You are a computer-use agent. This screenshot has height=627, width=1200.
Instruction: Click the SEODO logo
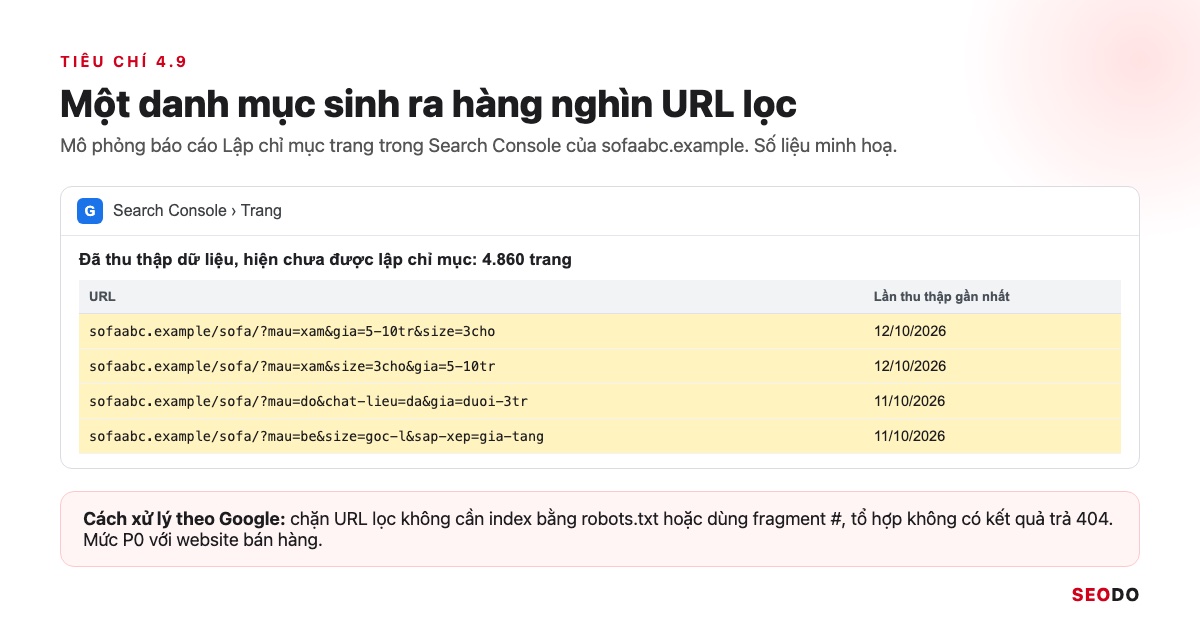(x=1106, y=594)
